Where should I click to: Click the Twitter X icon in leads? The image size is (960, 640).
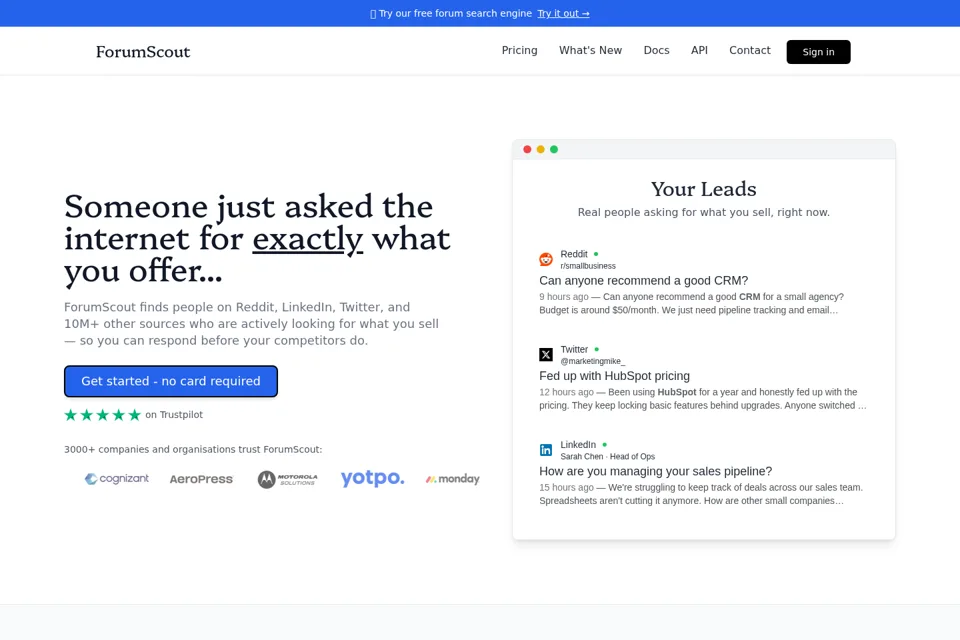546,355
